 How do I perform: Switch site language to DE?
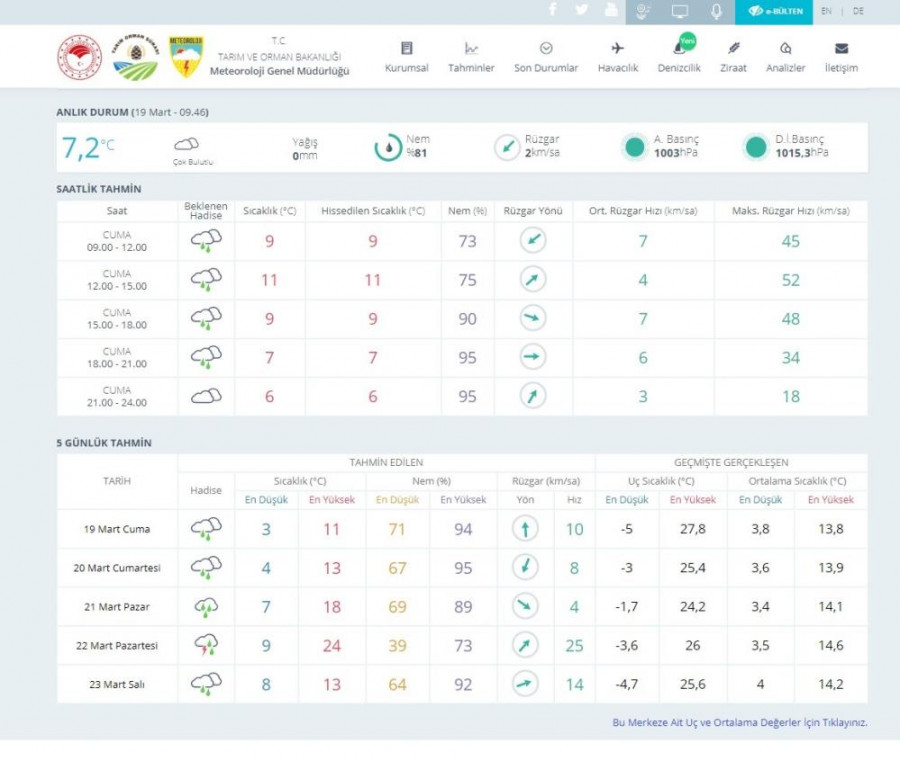(x=858, y=12)
